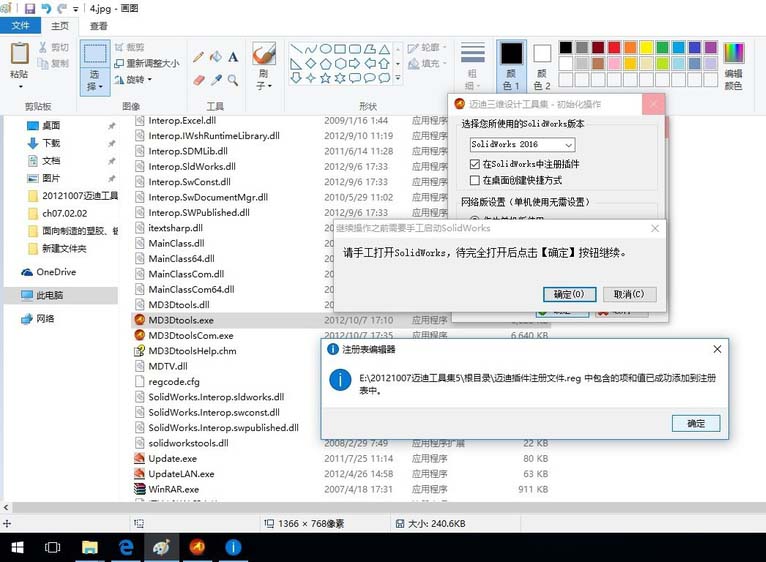Expand the Paste (粘贴) dropdown arrow
Image resolution: width=766 pixels, height=562 pixels.
coord(20,87)
